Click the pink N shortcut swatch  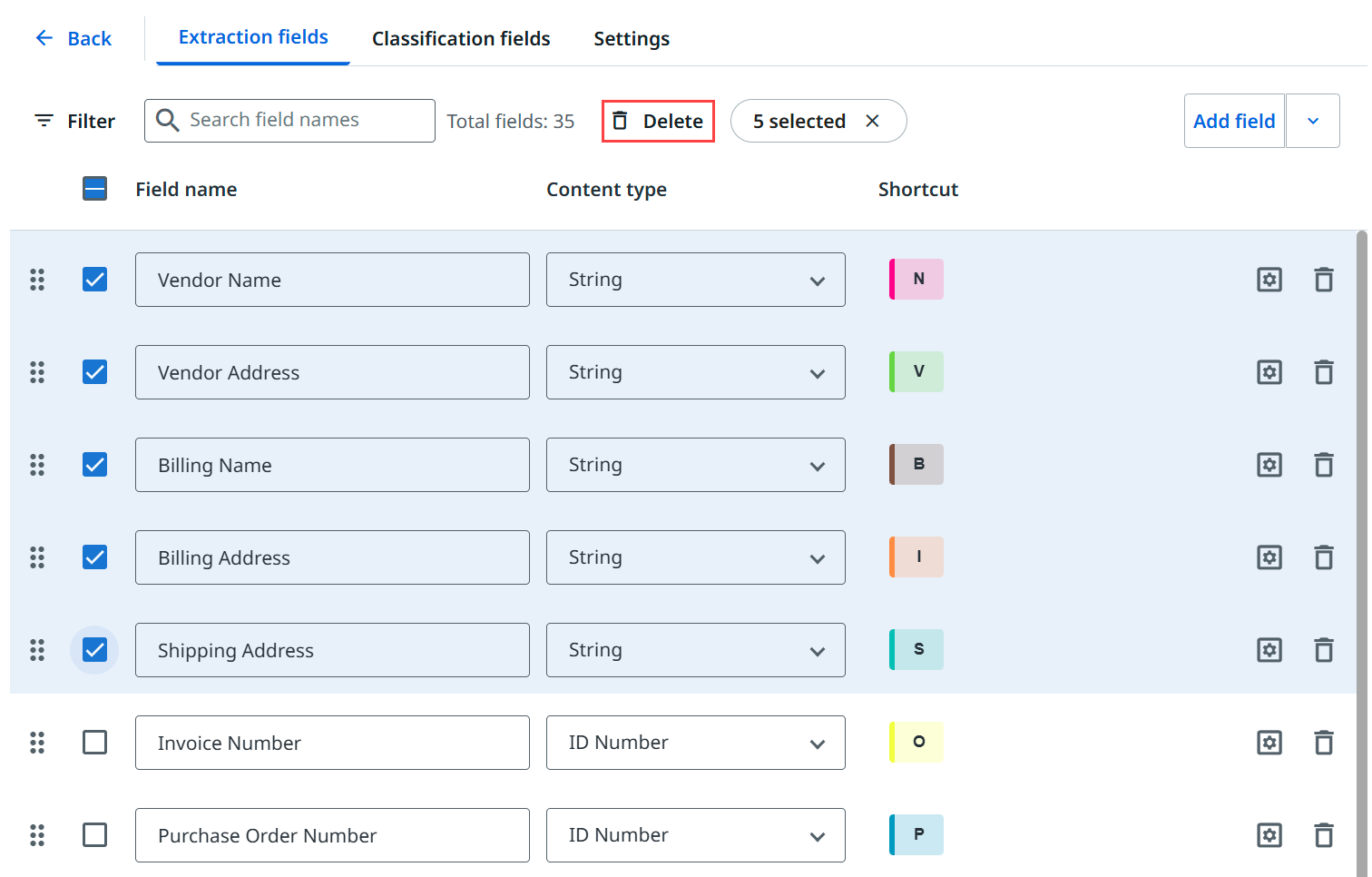[x=916, y=280]
